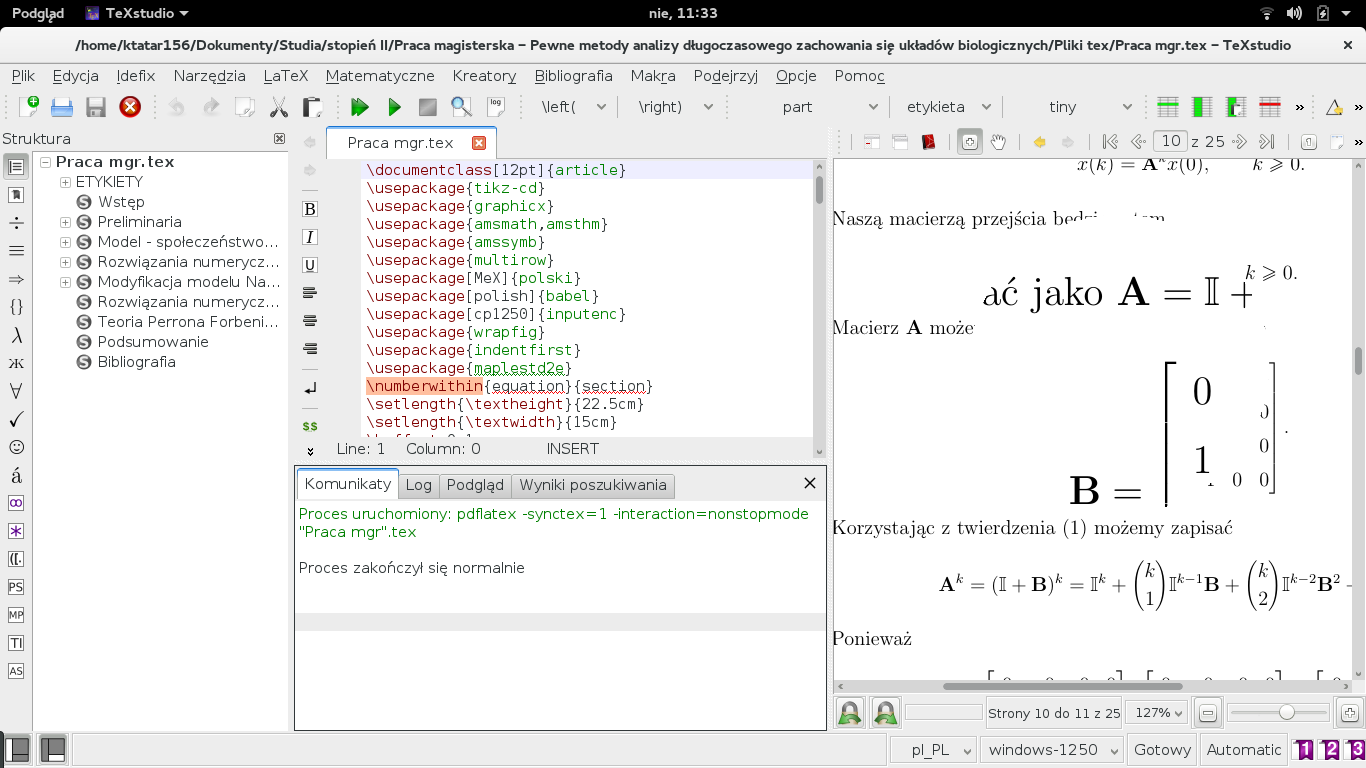This screenshot has height=768, width=1366.
Task: Open the log viewer icon in toolbar
Action: (495, 107)
